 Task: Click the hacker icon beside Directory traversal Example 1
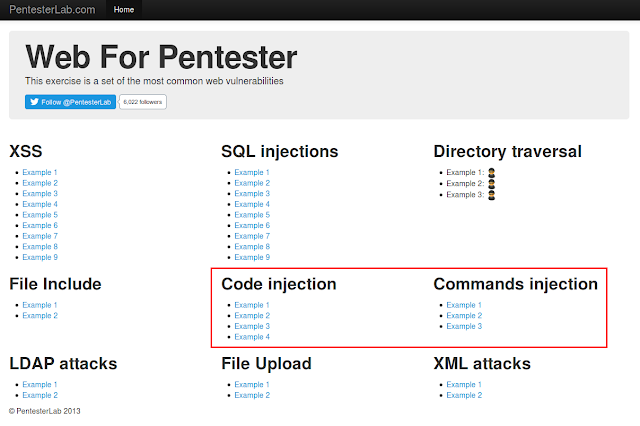point(491,173)
